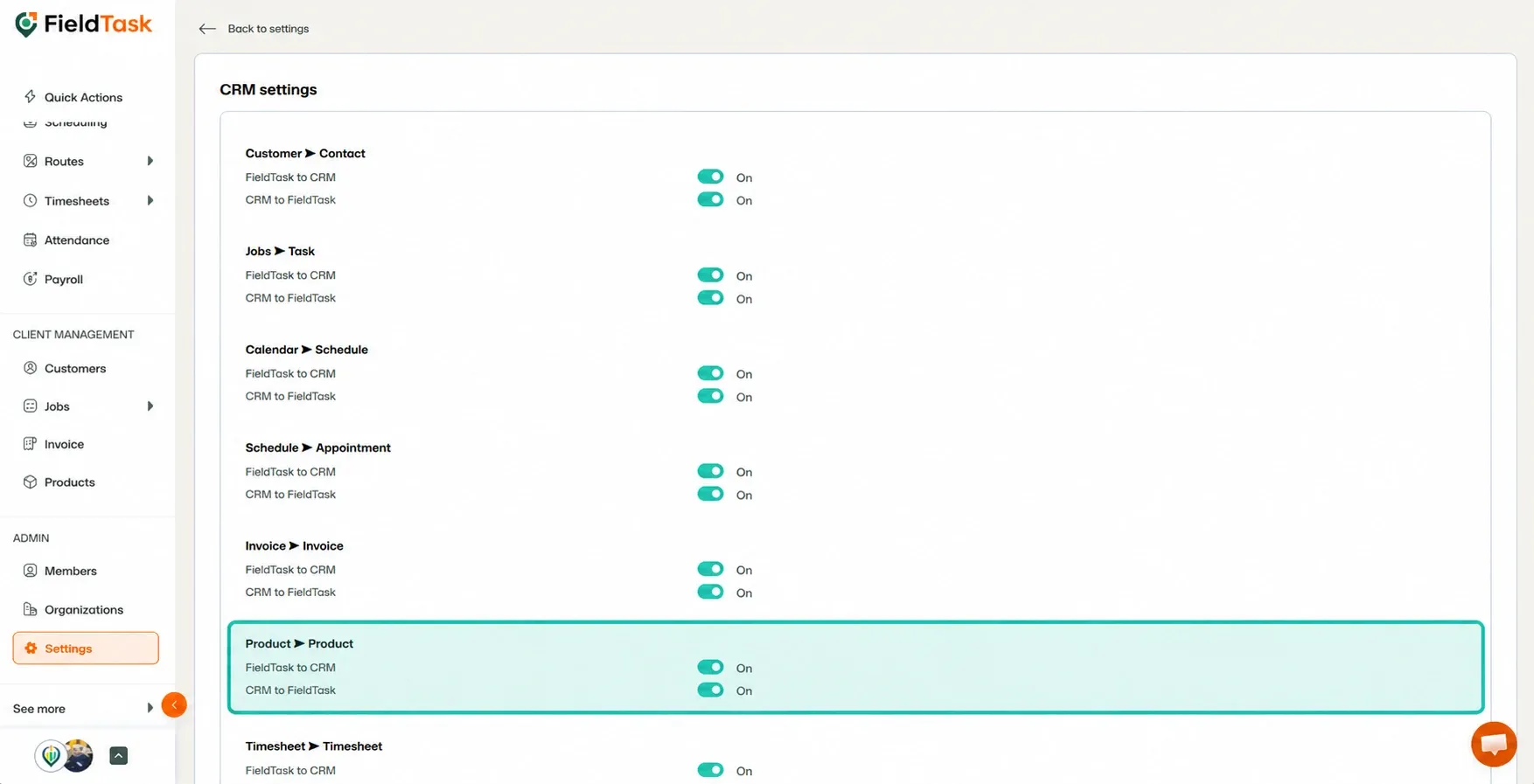1534x784 pixels.
Task: Click the Routes map icon
Action: tap(30, 161)
